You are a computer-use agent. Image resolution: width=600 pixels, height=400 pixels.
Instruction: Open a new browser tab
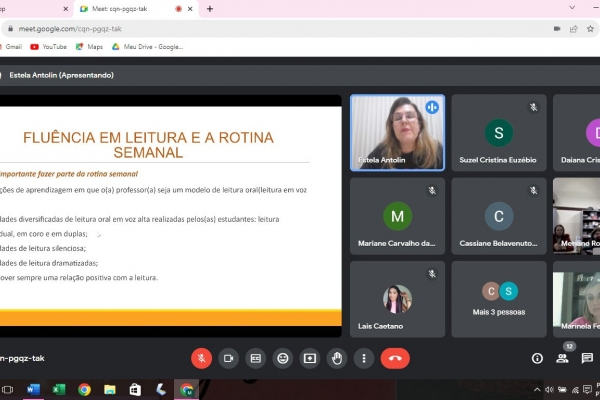(210, 9)
